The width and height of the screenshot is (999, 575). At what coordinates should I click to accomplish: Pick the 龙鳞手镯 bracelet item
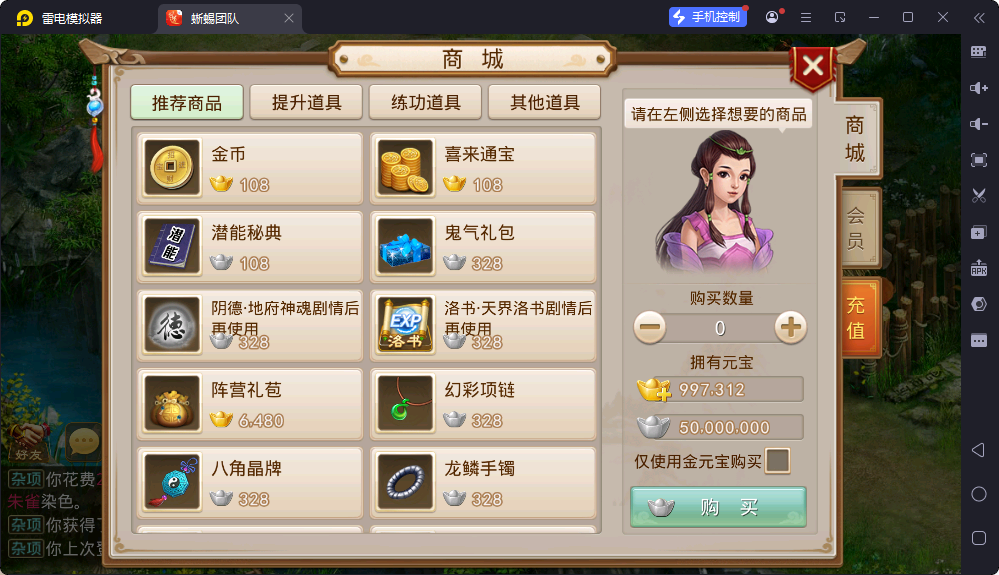click(483, 483)
